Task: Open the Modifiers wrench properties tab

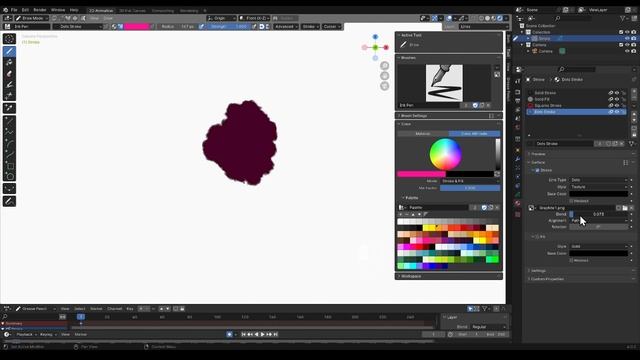Action: 518,159
